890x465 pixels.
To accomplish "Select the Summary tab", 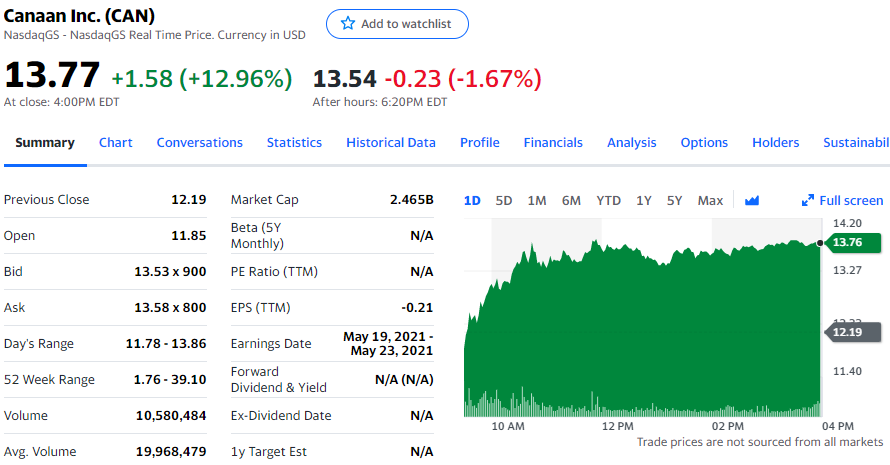I will (45, 143).
